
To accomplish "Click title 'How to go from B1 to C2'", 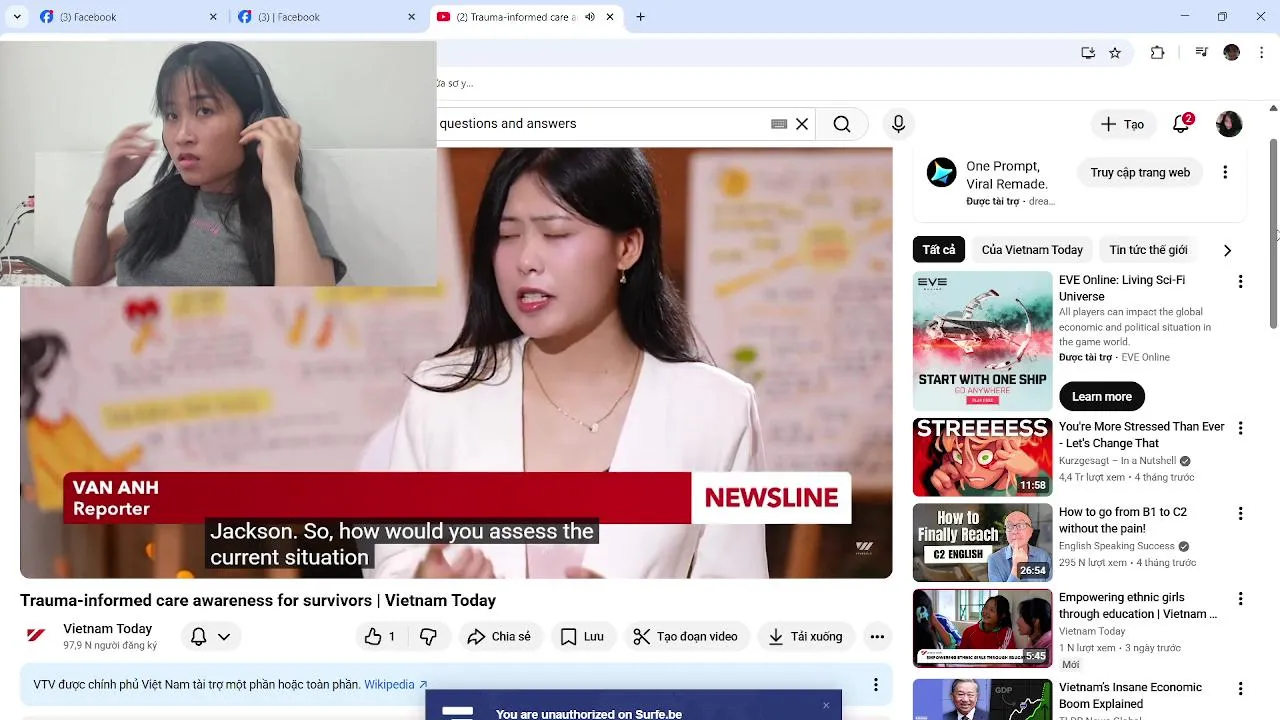I will tap(1123, 520).
